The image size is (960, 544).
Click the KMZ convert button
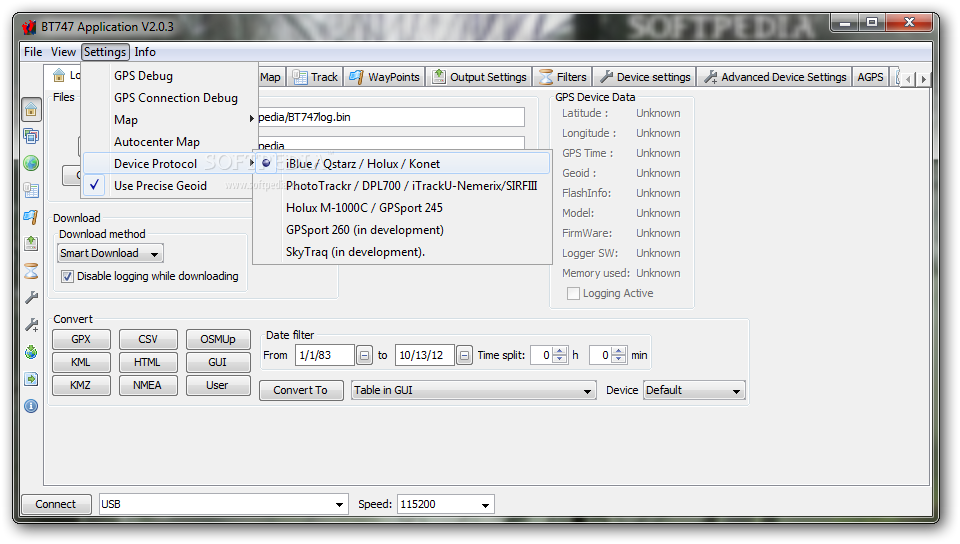coord(81,386)
